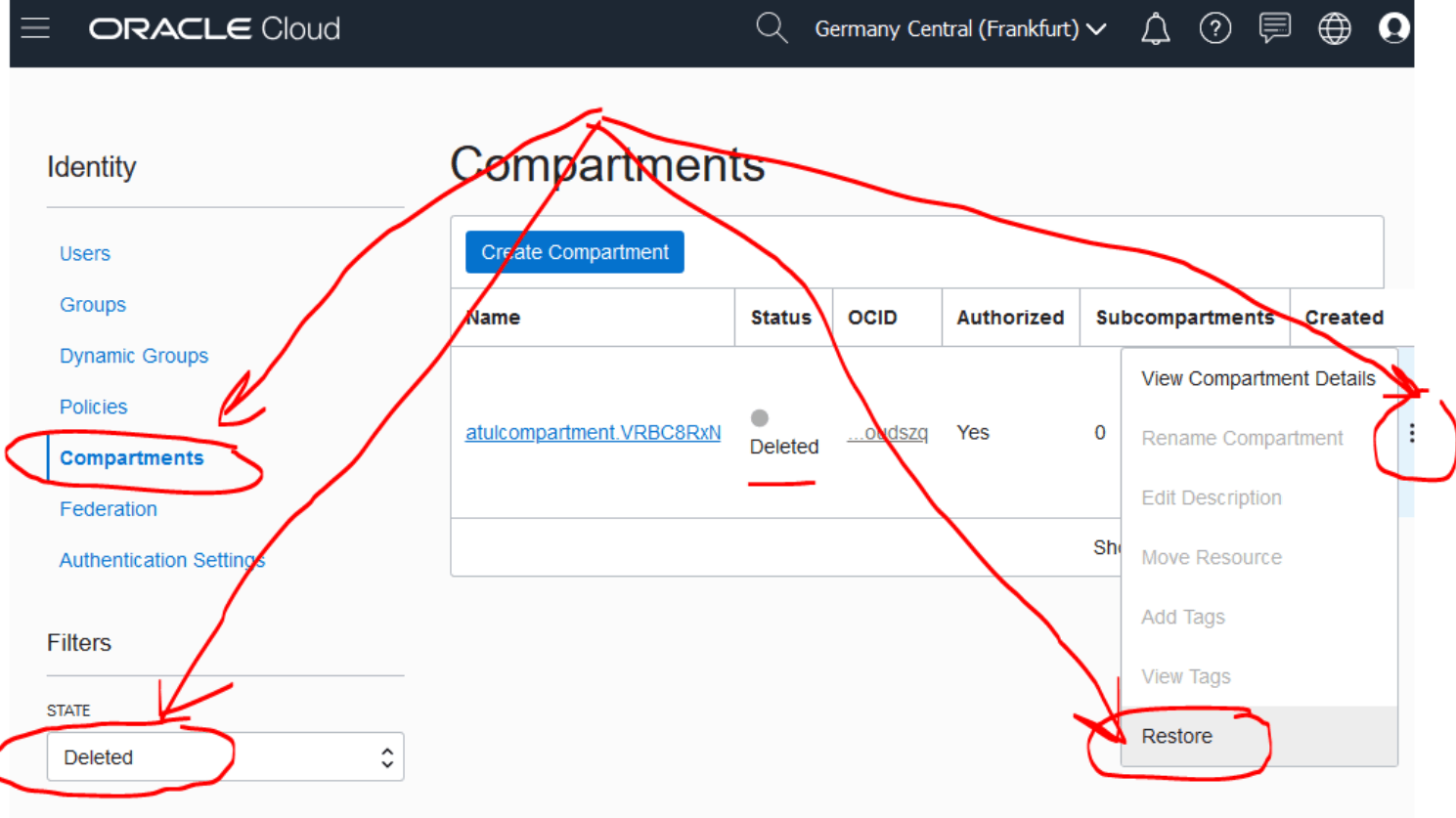
Task: Click the help question mark icon
Action: pyautogui.click(x=1215, y=28)
